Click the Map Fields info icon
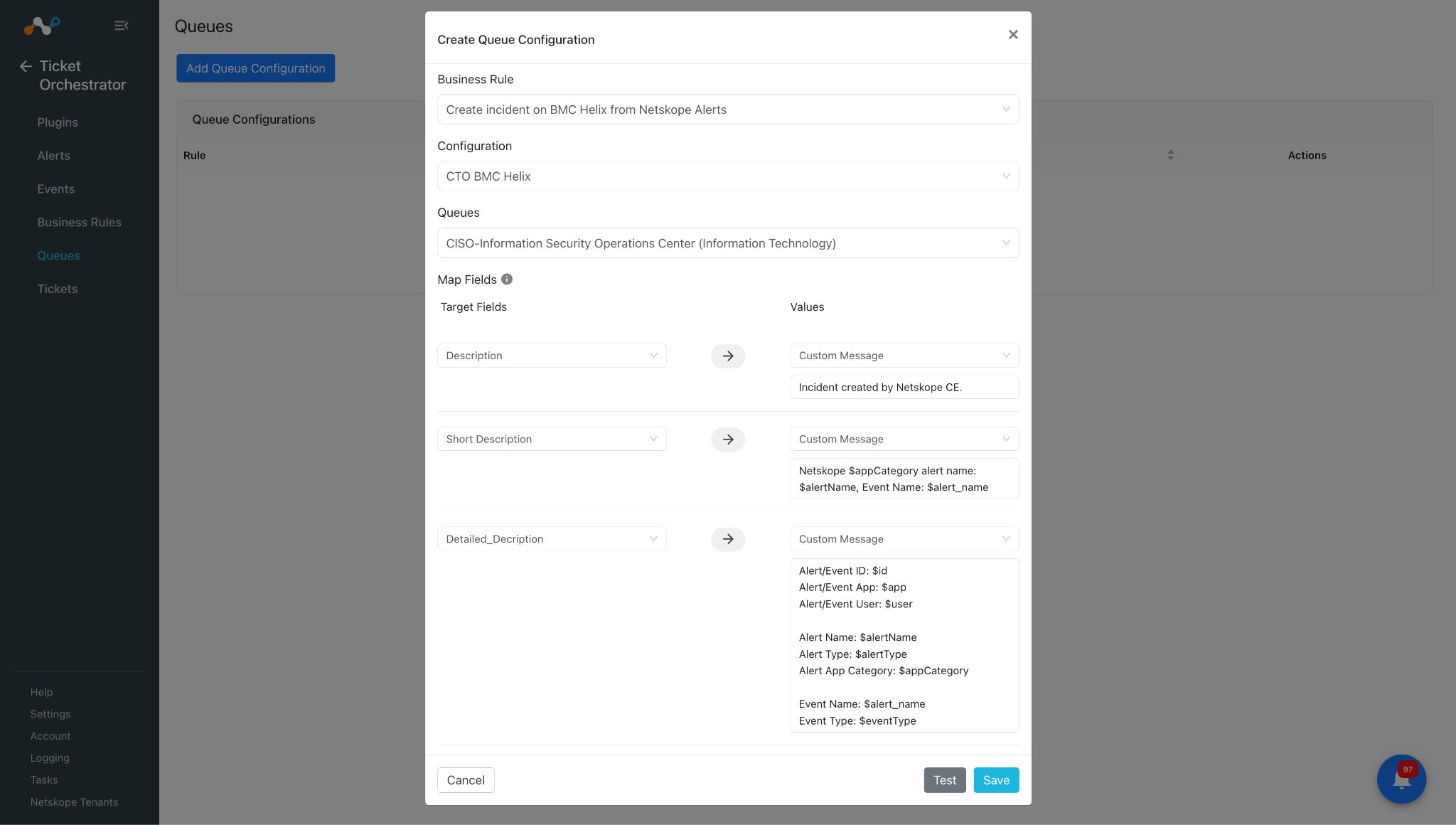 tap(507, 280)
